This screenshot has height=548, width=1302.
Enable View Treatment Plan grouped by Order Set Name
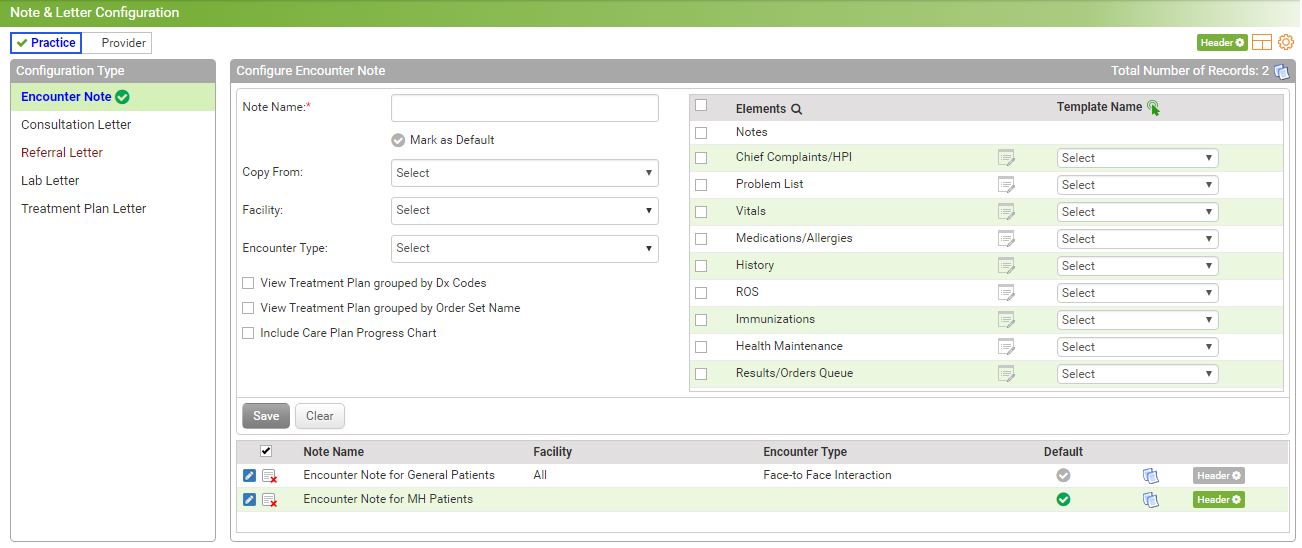point(248,308)
